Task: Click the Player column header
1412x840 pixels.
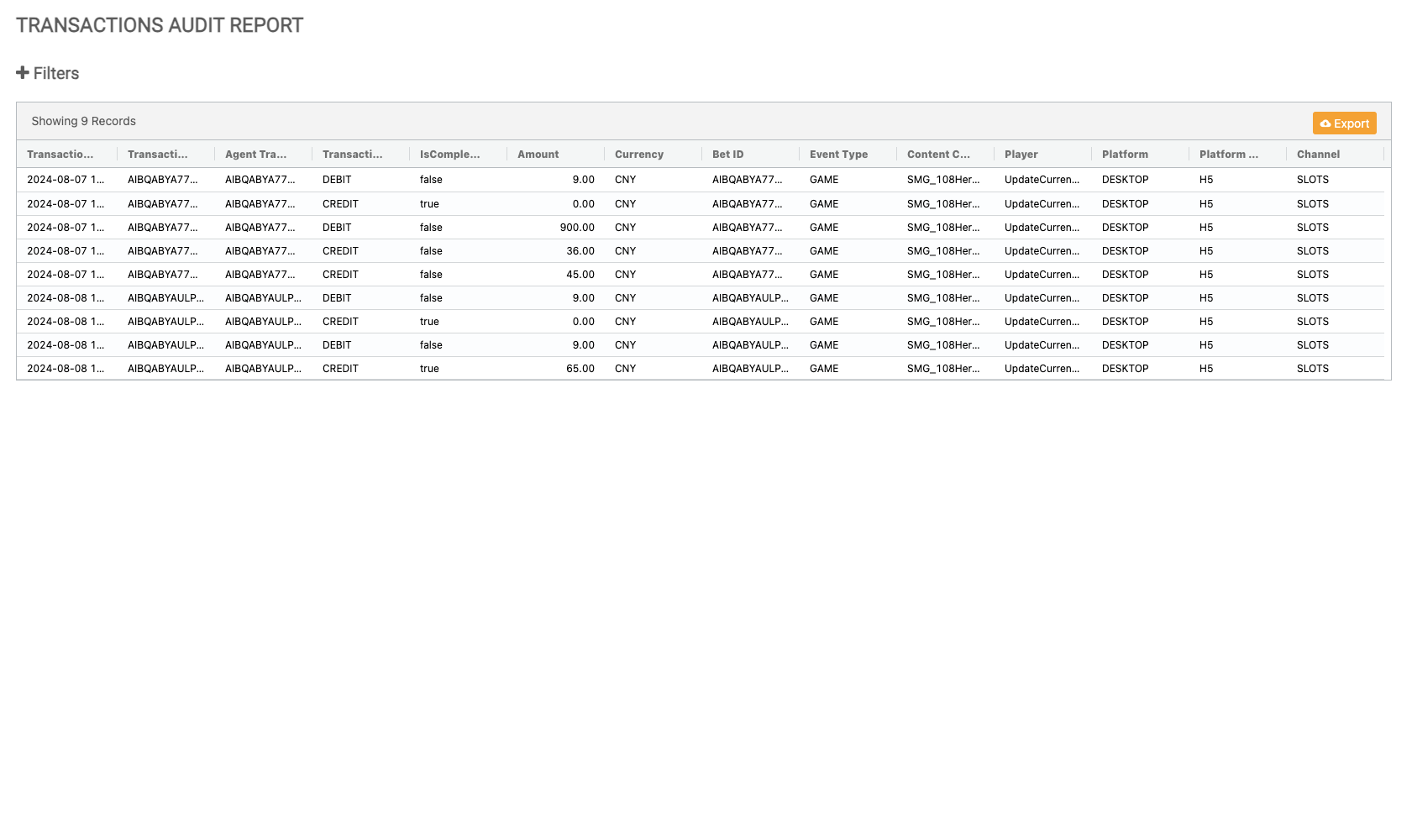Action: [x=1021, y=155]
